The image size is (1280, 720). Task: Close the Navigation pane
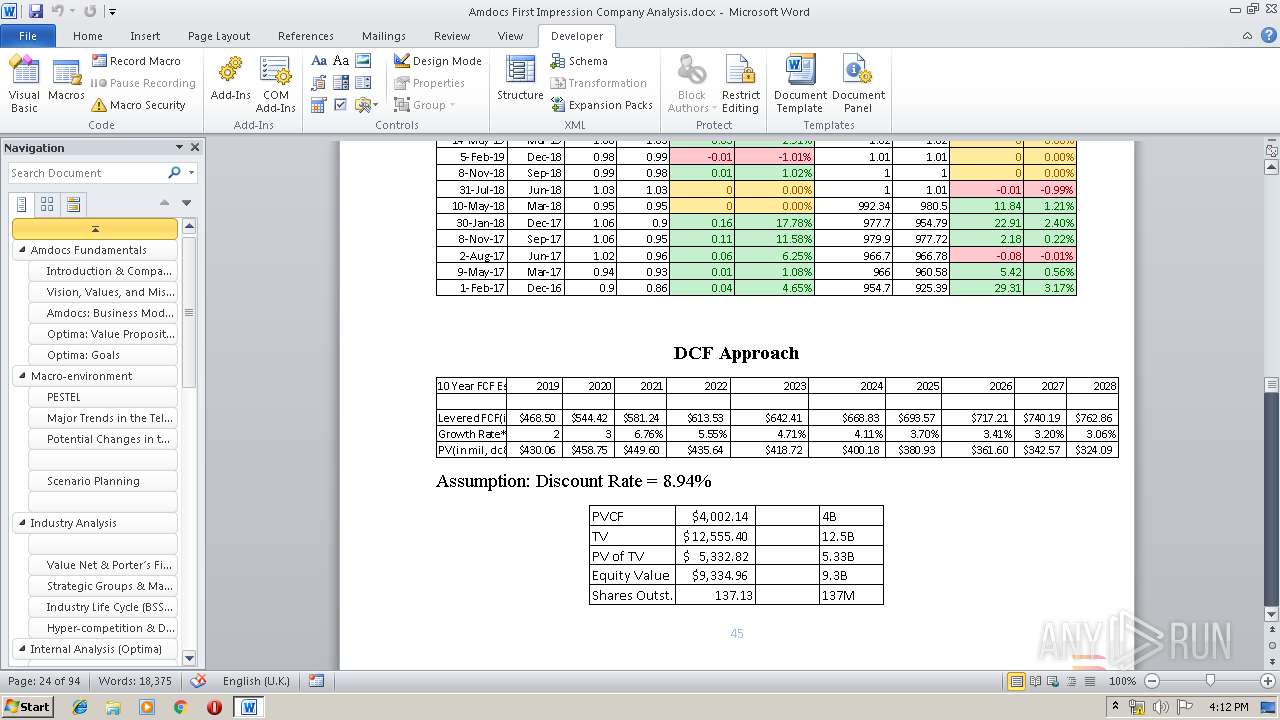click(x=195, y=147)
